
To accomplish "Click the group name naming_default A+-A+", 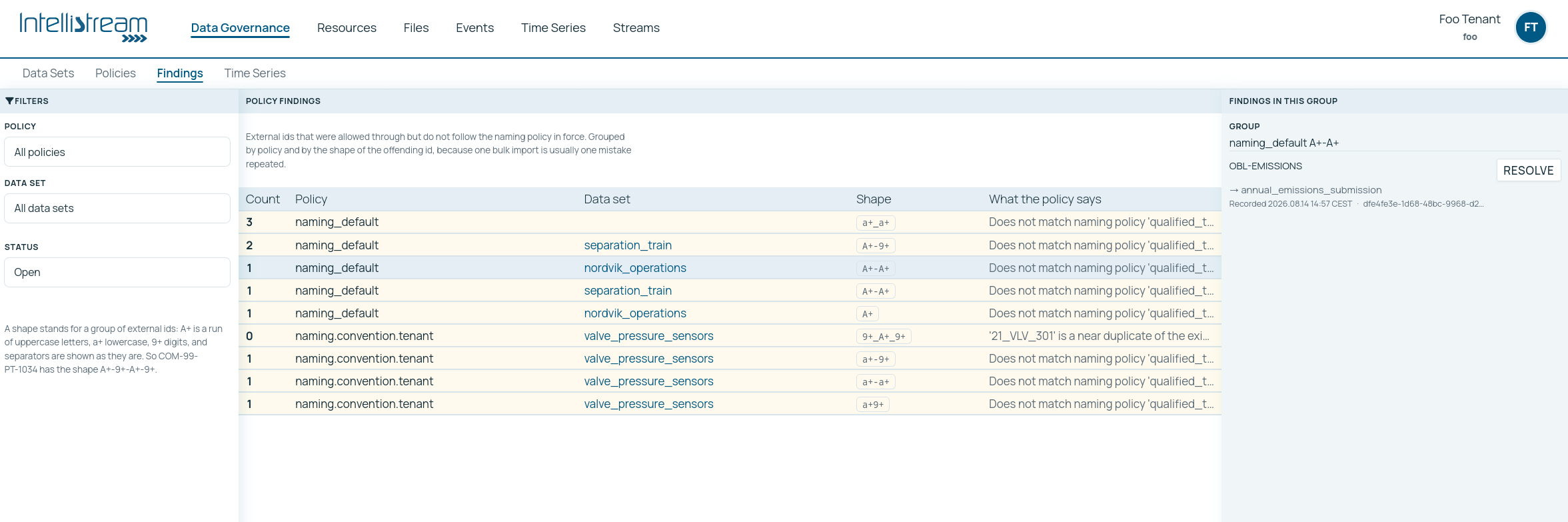I will [1283, 143].
